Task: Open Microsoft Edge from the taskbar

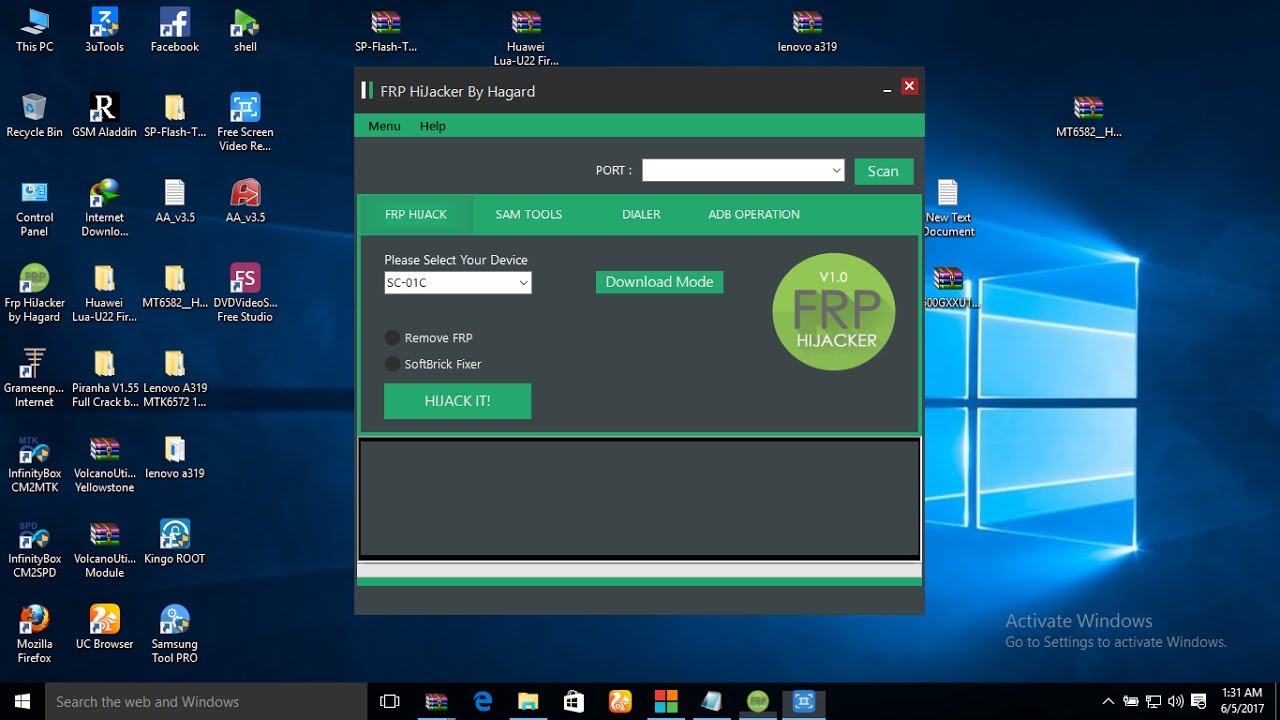Action: point(483,702)
